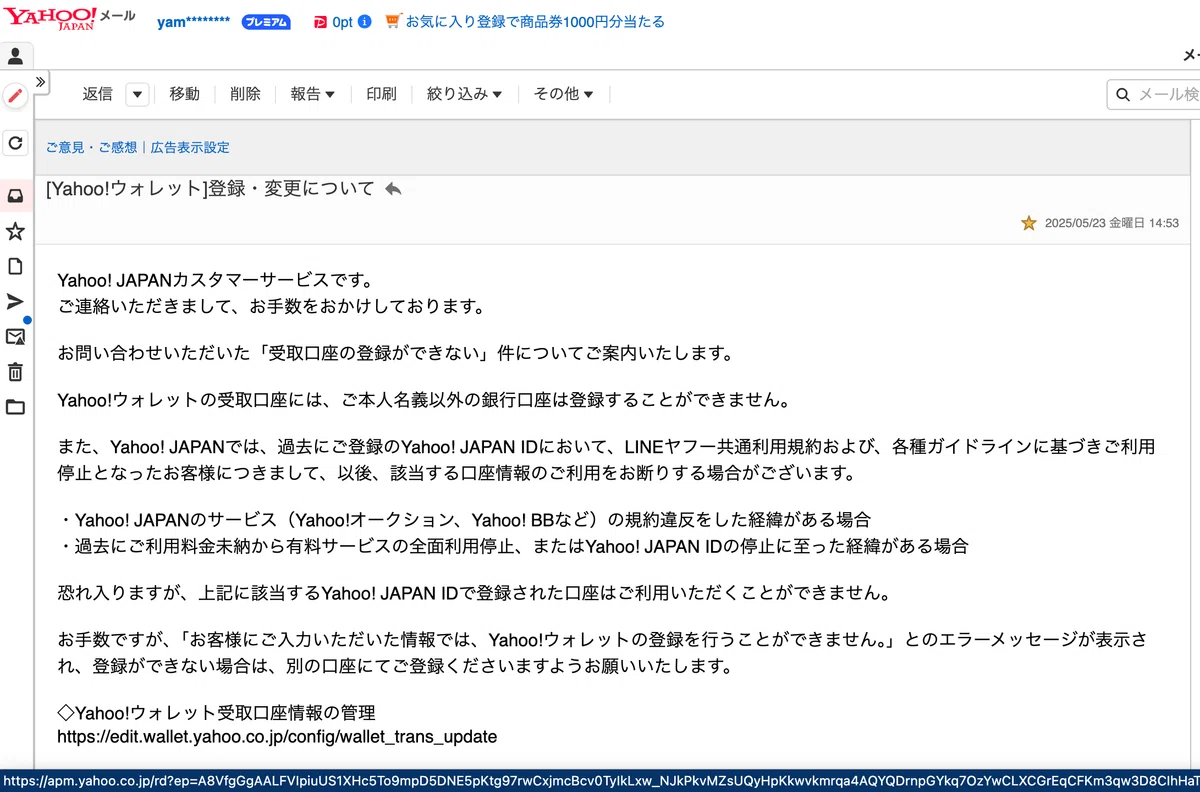This screenshot has height=792, width=1200.
Task: Click the date 2025/05/23 金曜日 14:53
Action: (1111, 224)
